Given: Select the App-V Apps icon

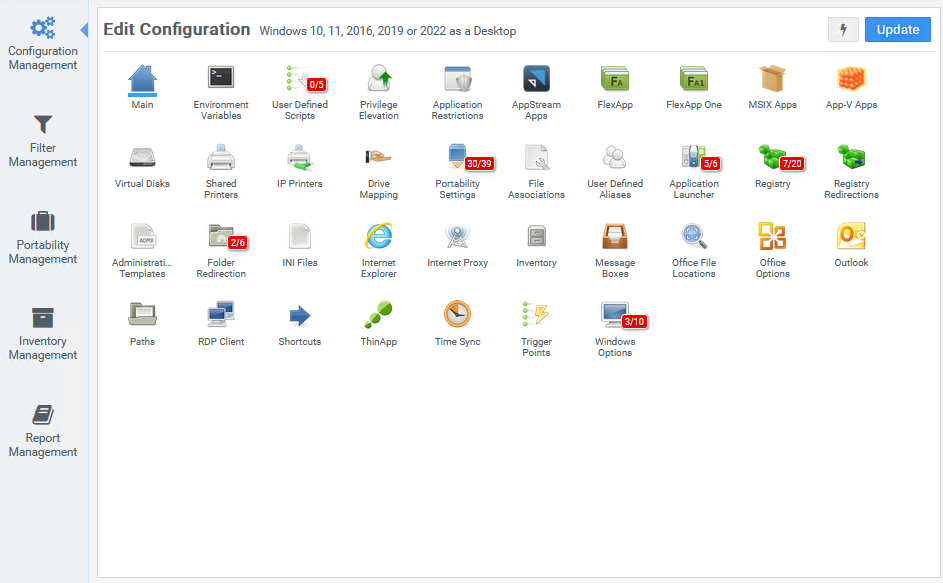Looking at the screenshot, I should tap(851, 80).
